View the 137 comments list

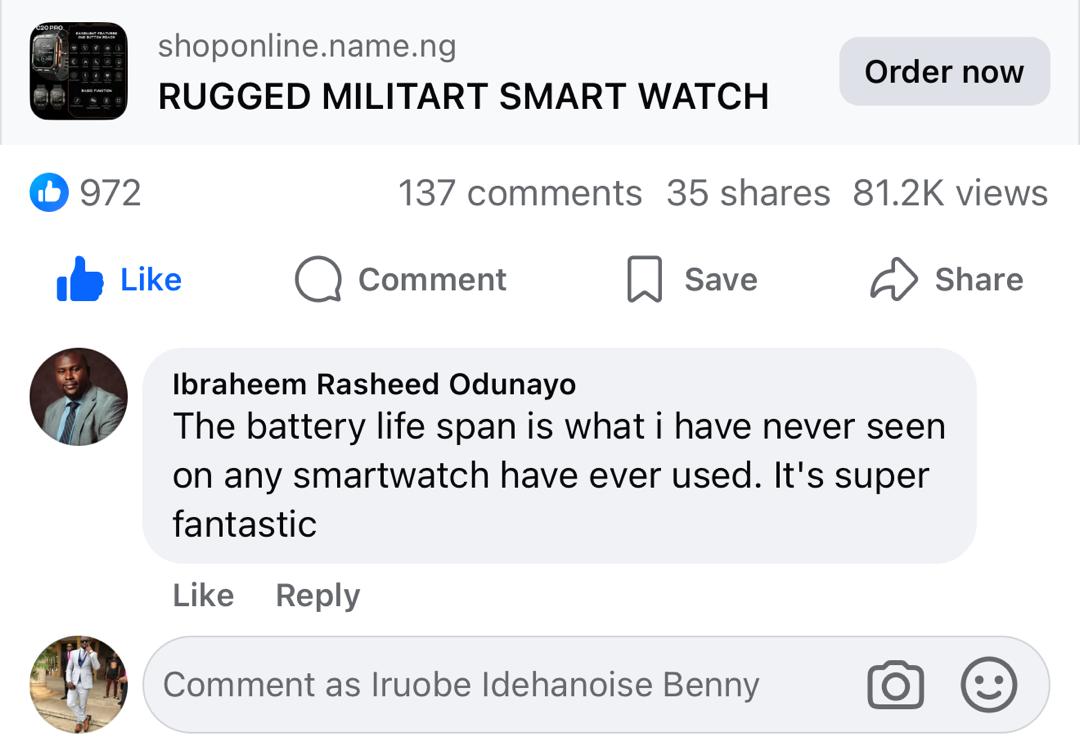(520, 193)
